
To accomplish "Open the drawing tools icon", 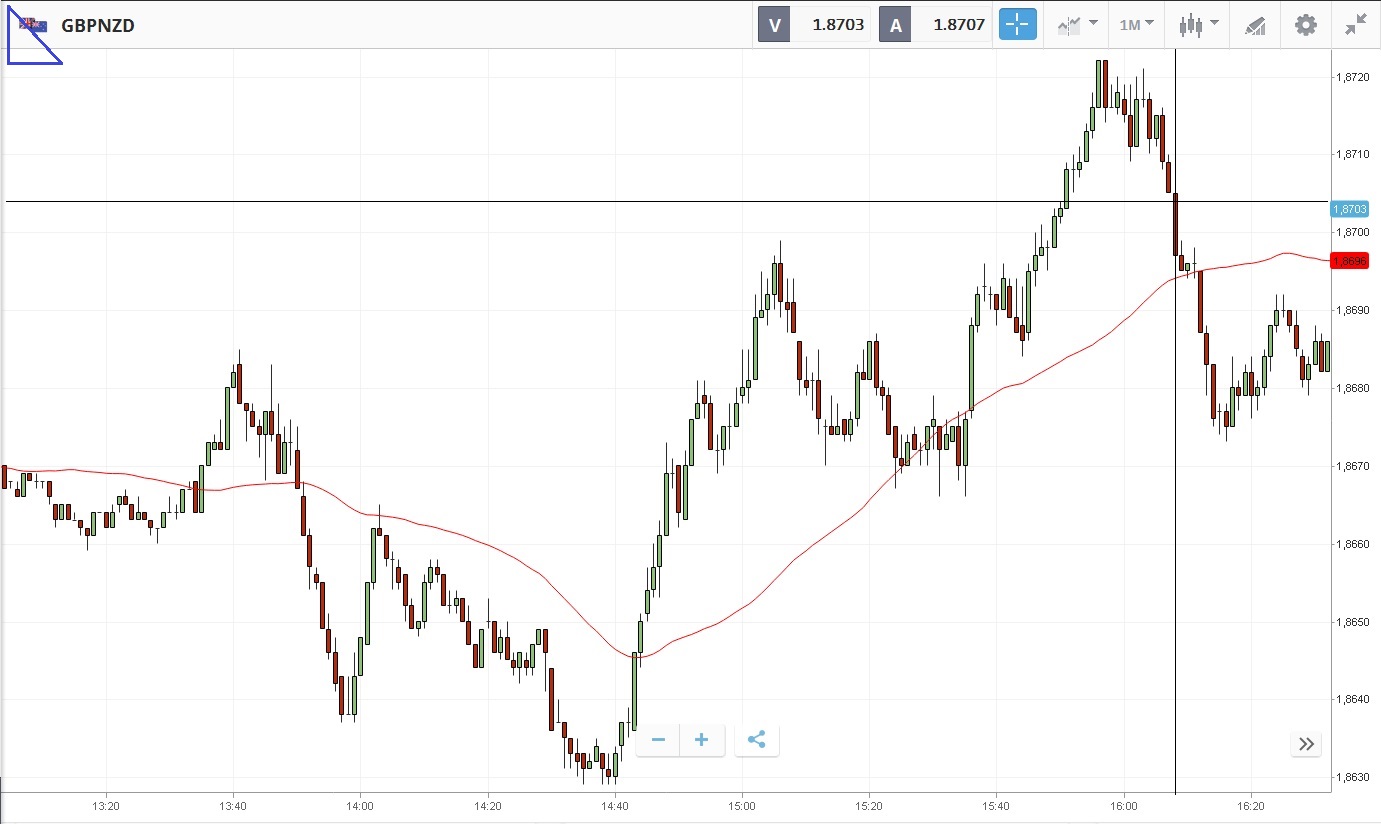I will click(x=1255, y=25).
